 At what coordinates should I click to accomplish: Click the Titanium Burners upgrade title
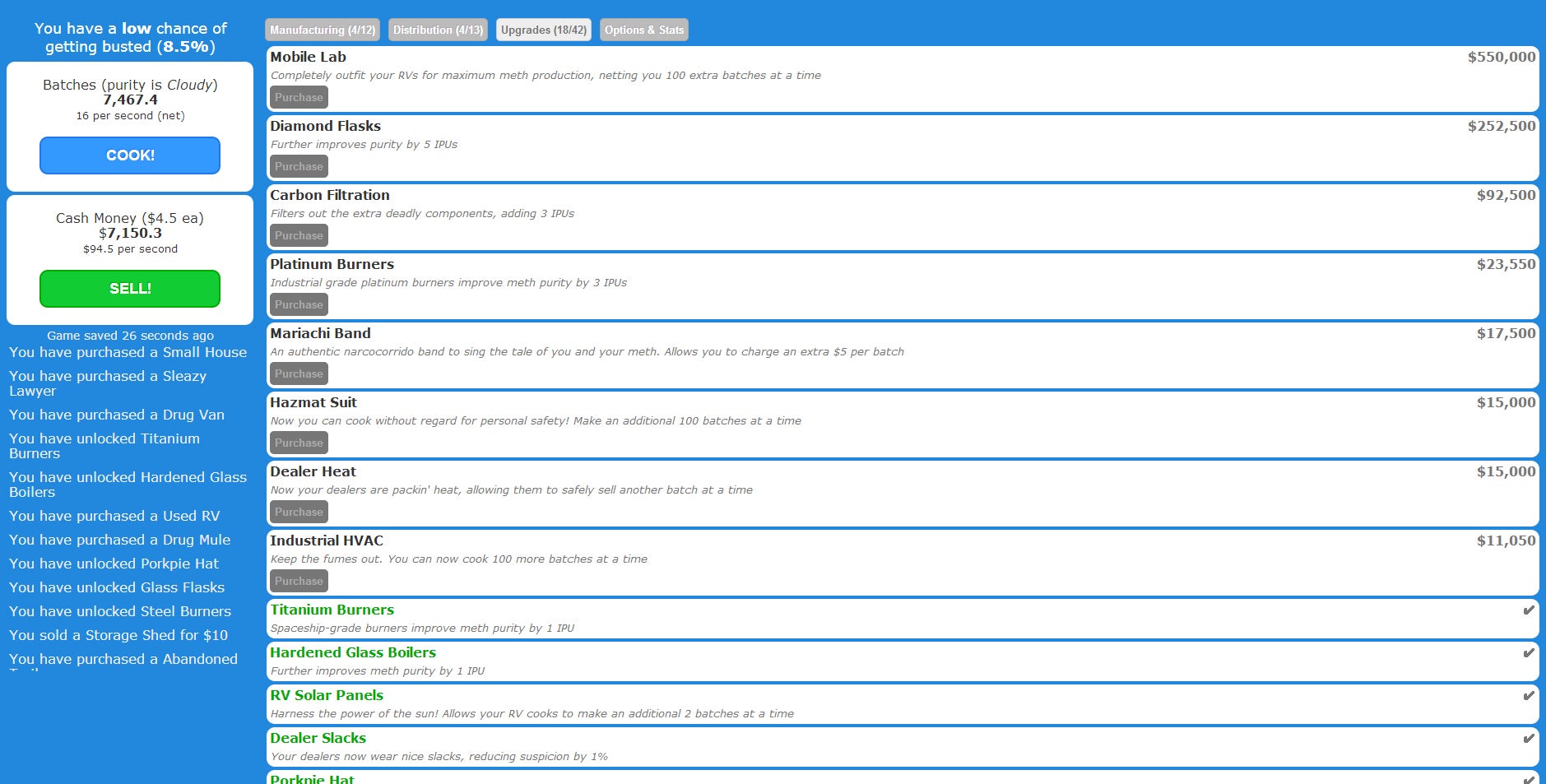(x=332, y=610)
